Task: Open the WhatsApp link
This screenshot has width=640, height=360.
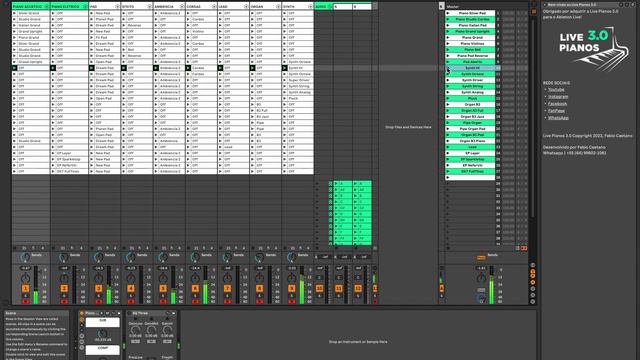Action: 558,118
